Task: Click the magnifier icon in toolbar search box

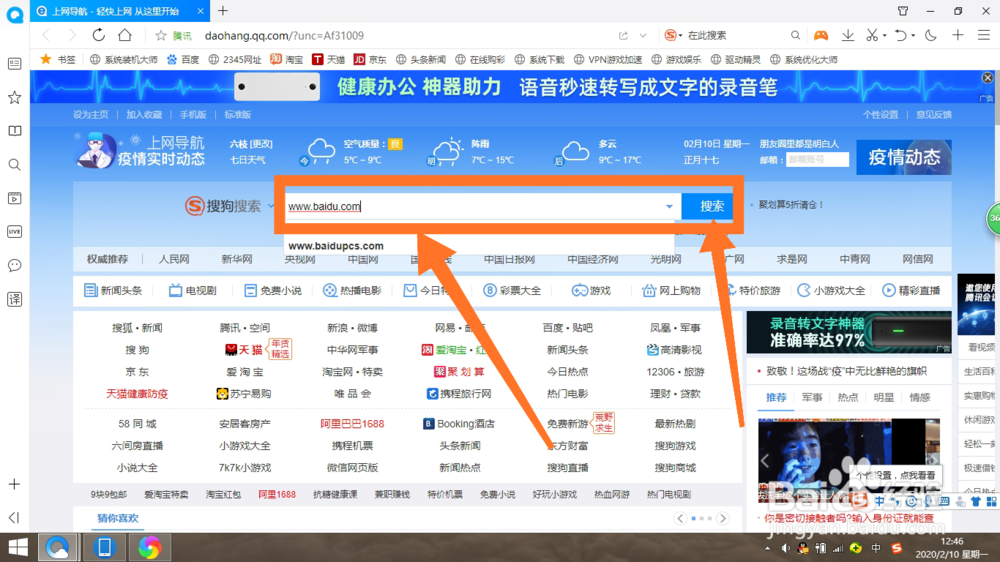Action: (795, 36)
